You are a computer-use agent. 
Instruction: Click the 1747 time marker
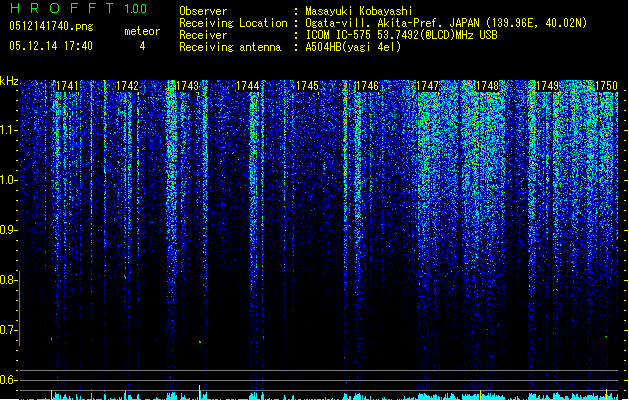[428, 86]
